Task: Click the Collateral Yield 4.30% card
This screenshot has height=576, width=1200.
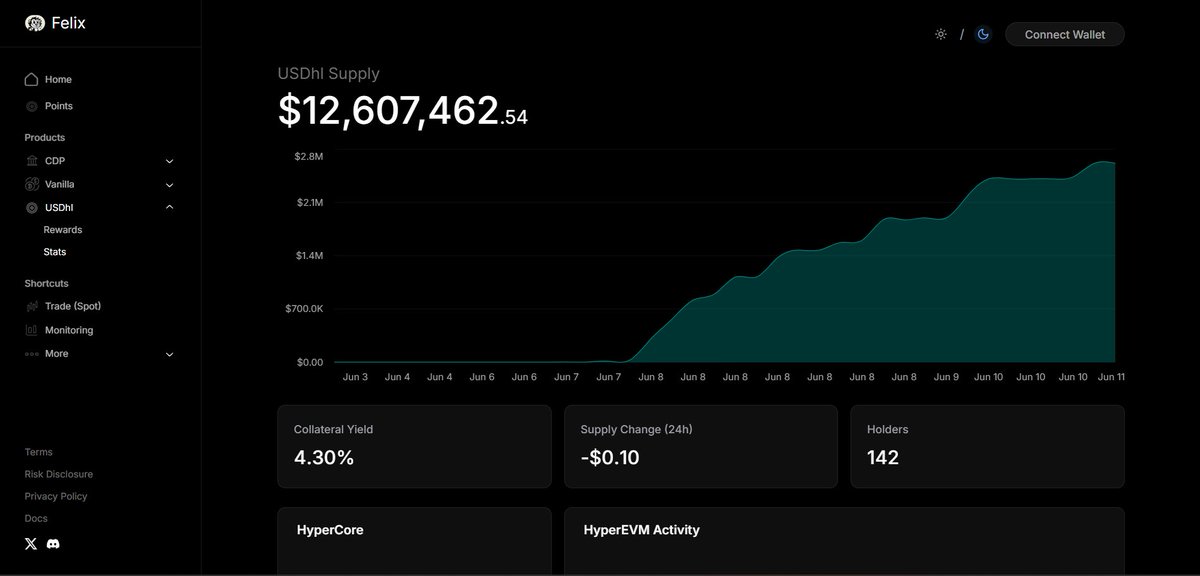Action: 414,446
